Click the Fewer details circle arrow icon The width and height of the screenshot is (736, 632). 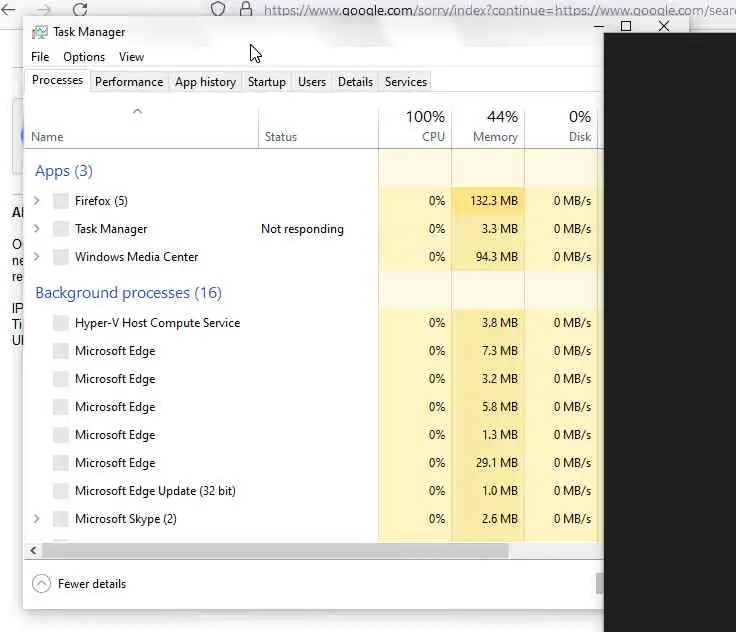click(41, 584)
